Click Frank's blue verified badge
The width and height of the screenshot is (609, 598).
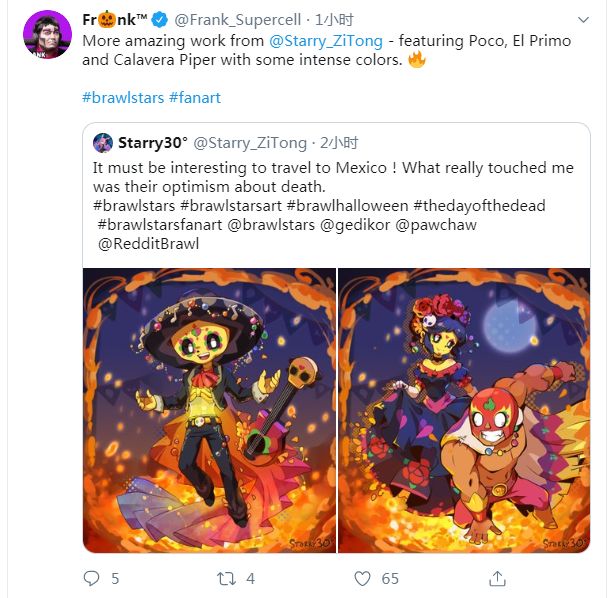tap(160, 20)
